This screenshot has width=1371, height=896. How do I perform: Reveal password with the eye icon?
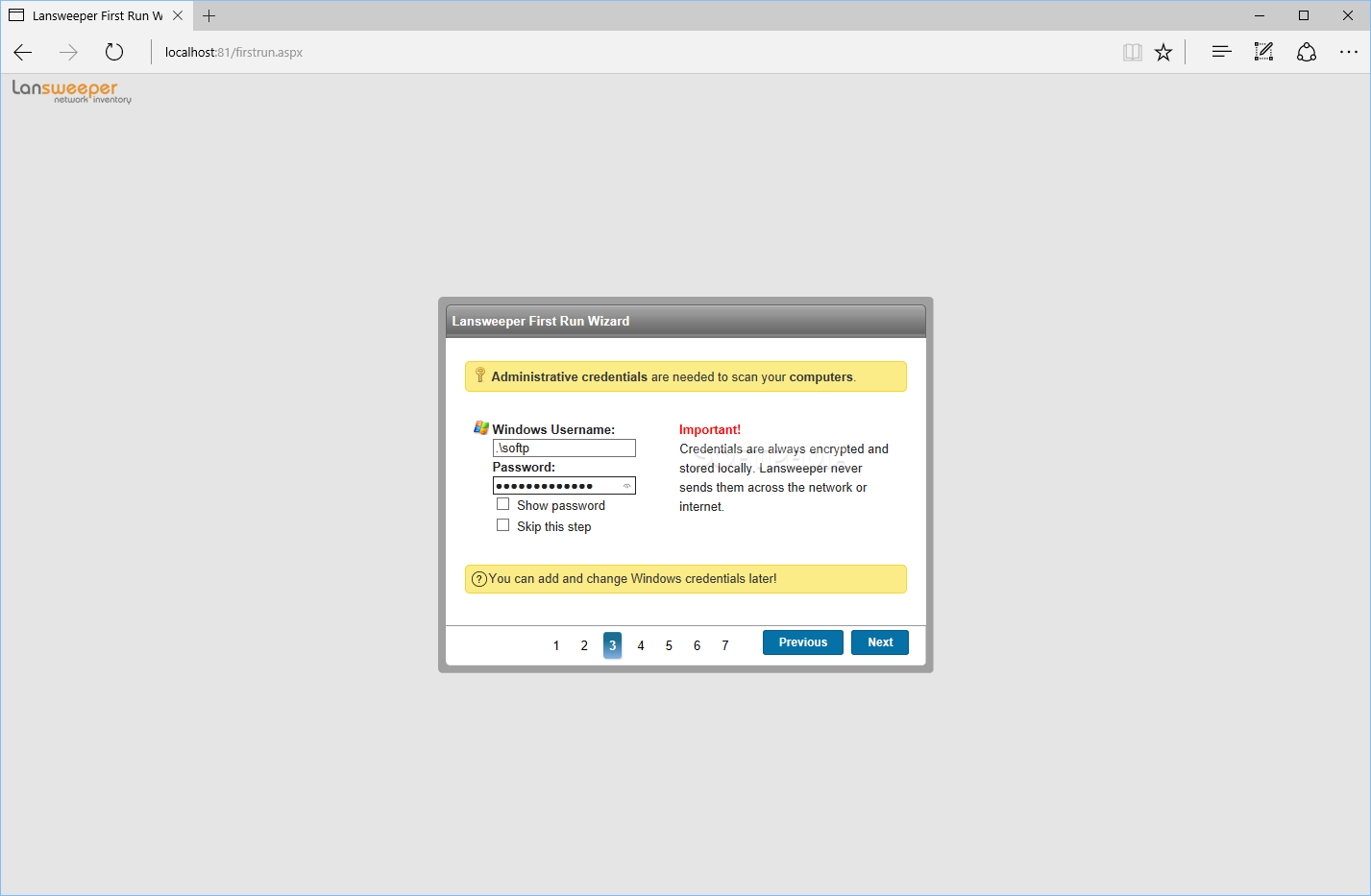click(x=626, y=486)
